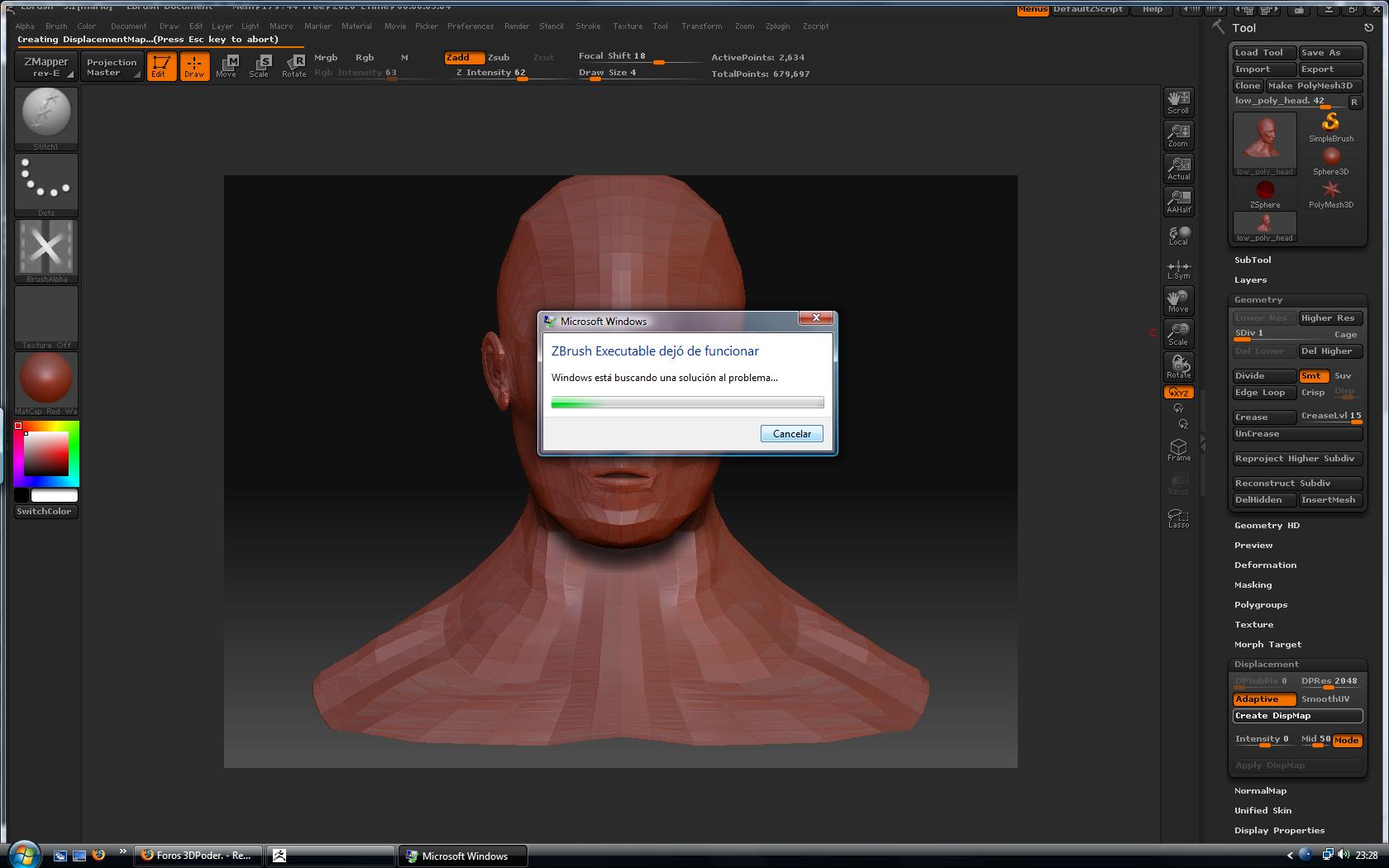This screenshot has width=1389, height=868.
Task: Open the Preferences menu
Action: click(470, 26)
